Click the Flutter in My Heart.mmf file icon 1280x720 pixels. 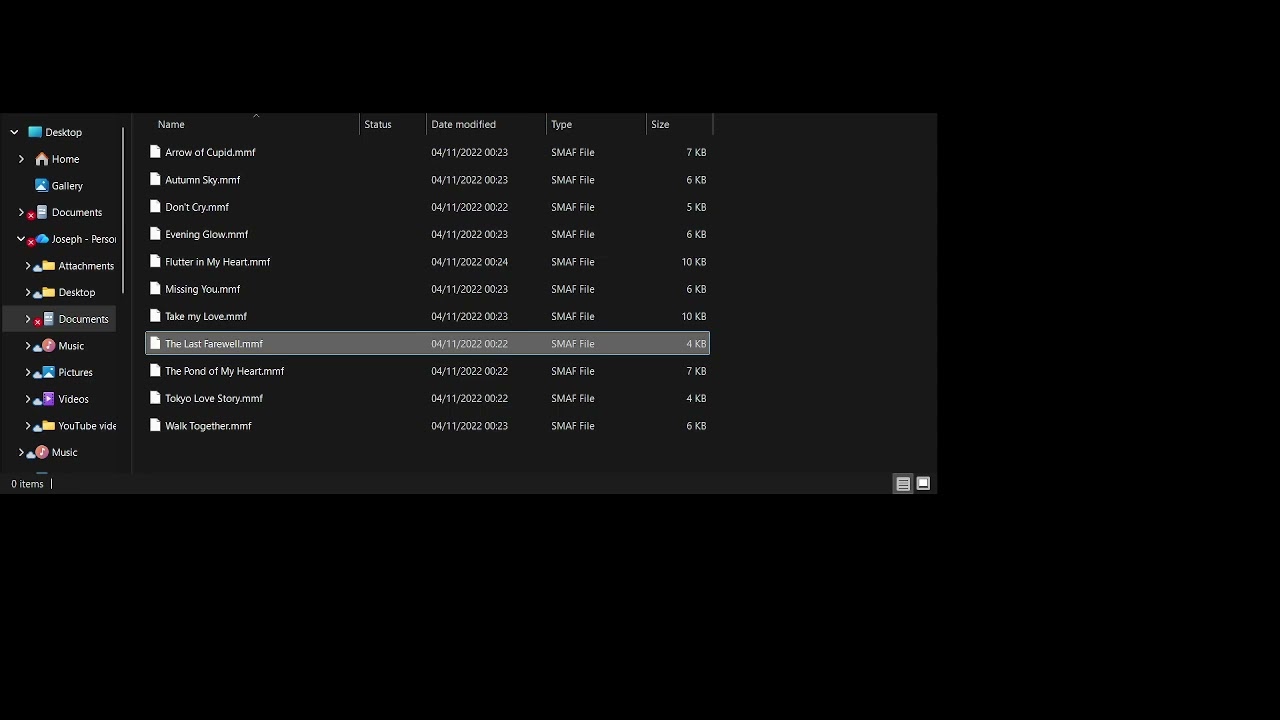click(155, 261)
